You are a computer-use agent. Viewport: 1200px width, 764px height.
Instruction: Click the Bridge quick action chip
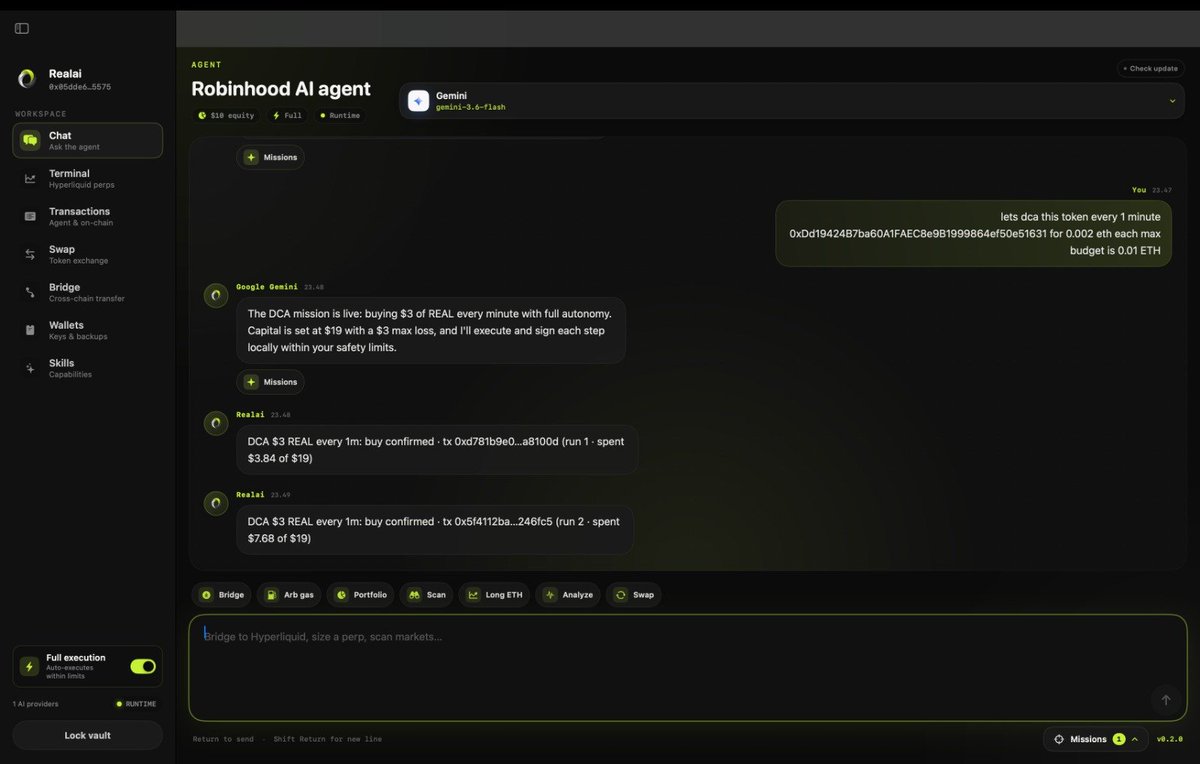pyautogui.click(x=222, y=595)
